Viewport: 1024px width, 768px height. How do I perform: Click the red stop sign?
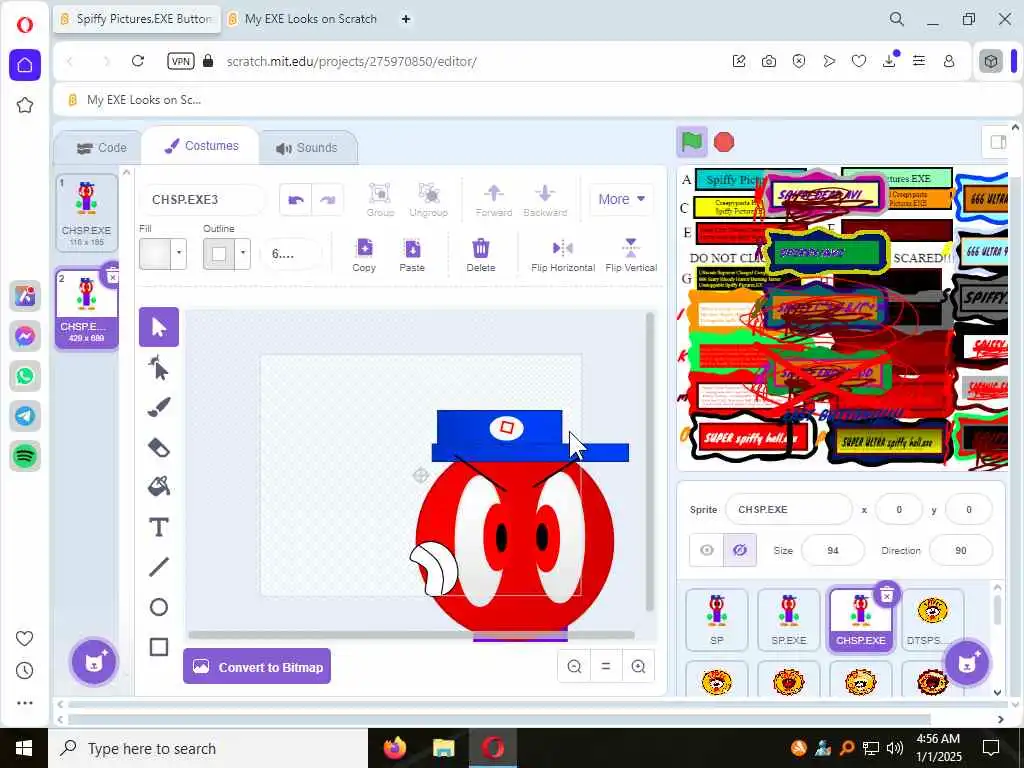[724, 142]
